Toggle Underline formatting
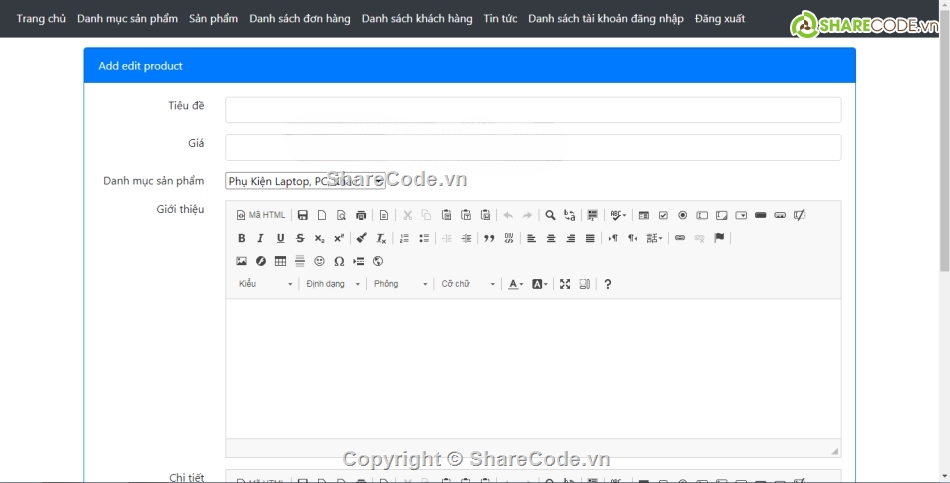The width and height of the screenshot is (950, 483). [281, 238]
